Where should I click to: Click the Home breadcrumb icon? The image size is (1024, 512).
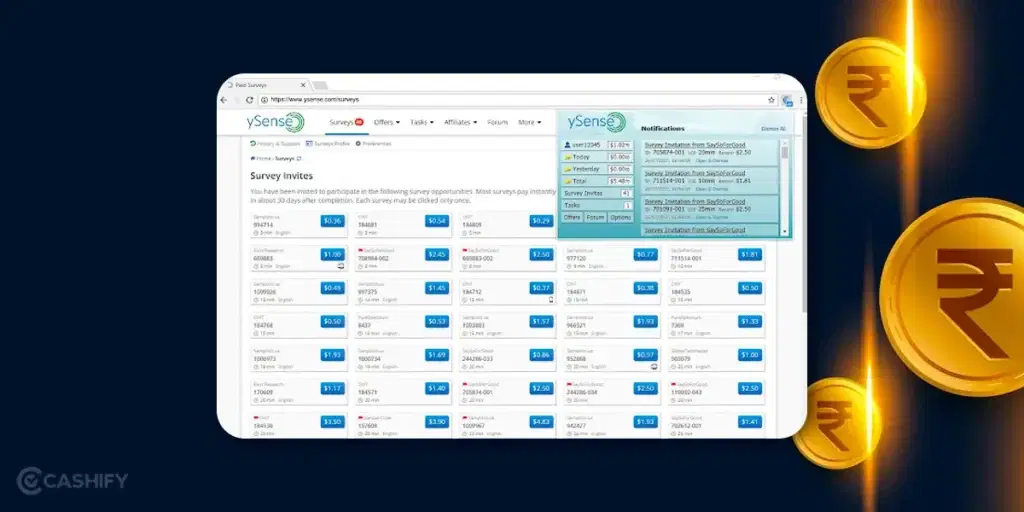pos(253,158)
